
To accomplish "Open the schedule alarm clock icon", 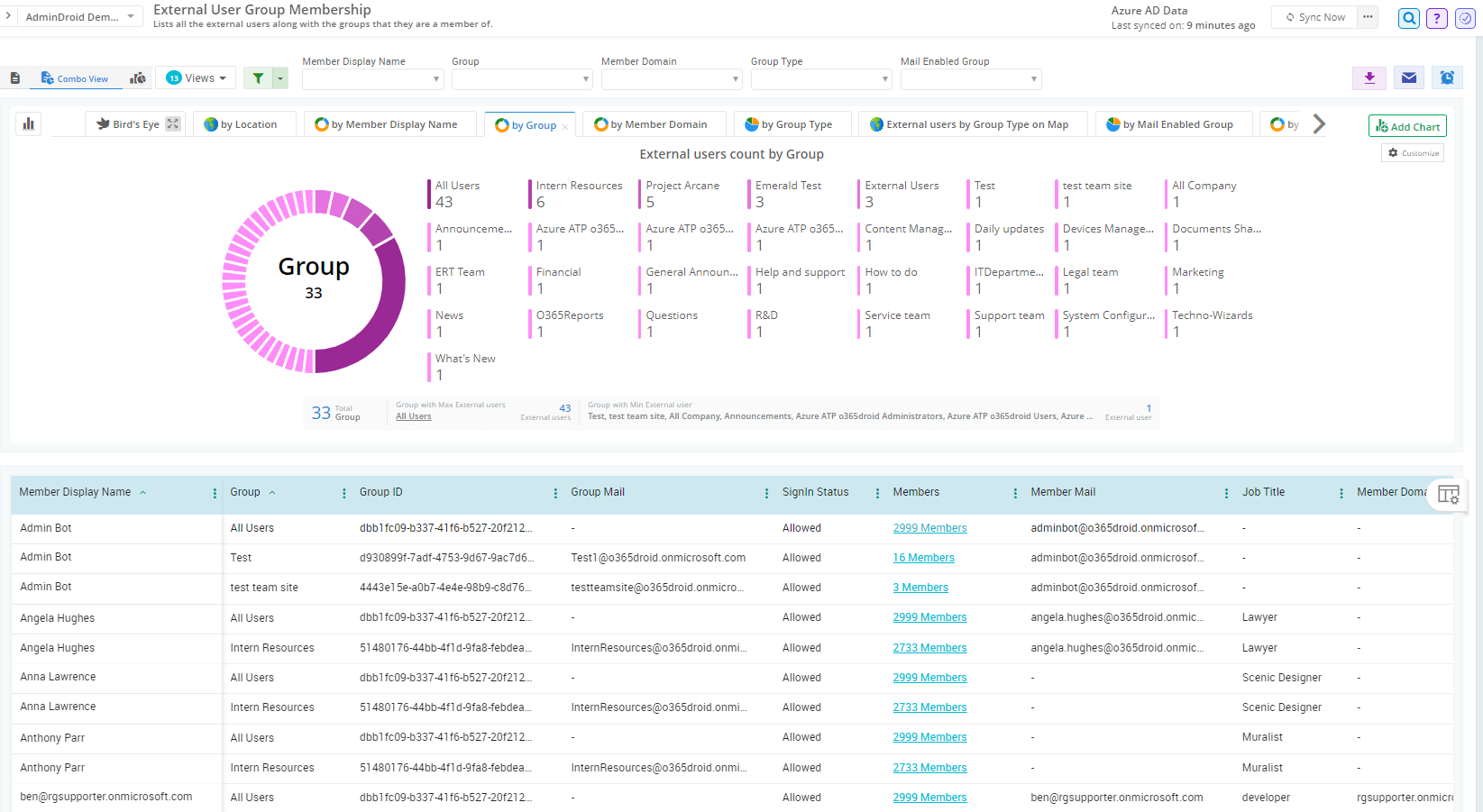I will [x=1447, y=78].
